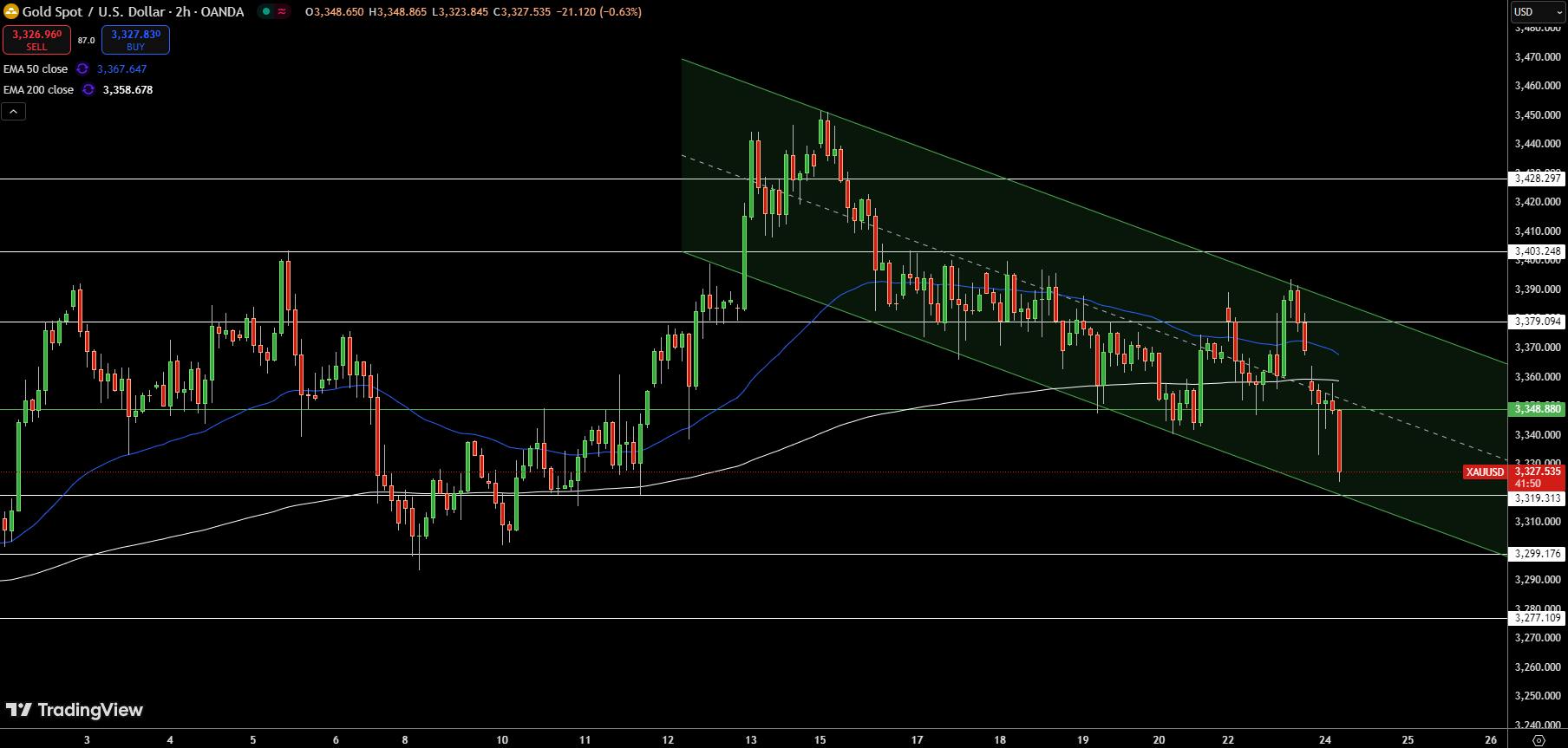Viewport: 1568px width, 748px height.
Task: Open chart settings hexagon gear icon
Action: 1539,739
